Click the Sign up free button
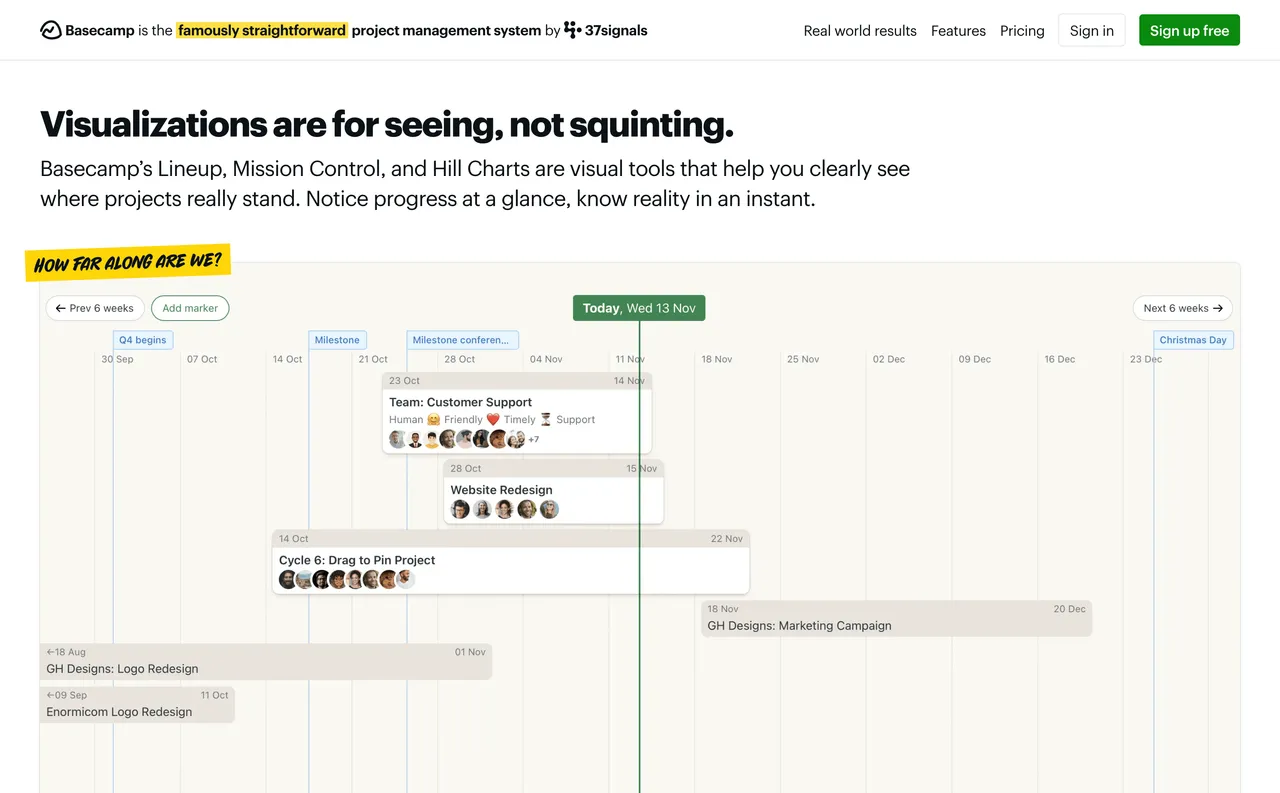1280x793 pixels. click(x=1189, y=30)
